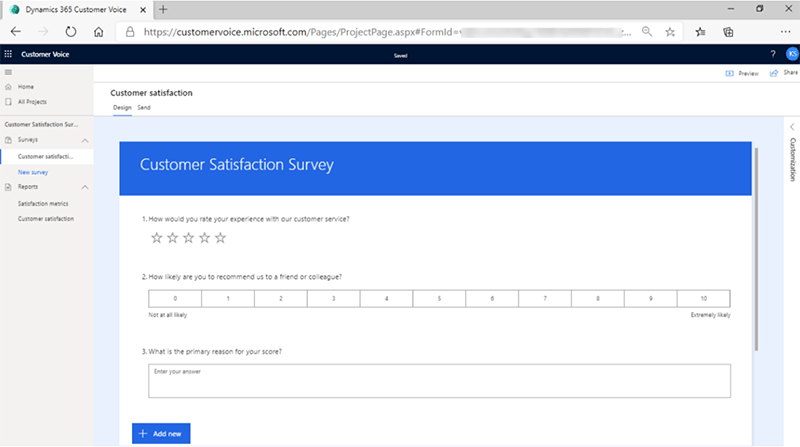Click the Home icon in sidebar
800x447 pixels.
point(8,87)
